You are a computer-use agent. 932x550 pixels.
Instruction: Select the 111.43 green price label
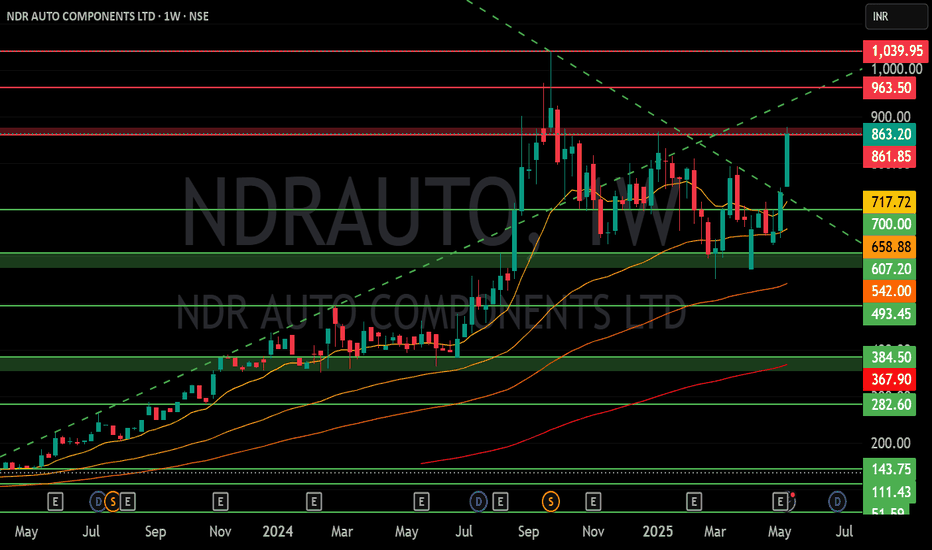tap(890, 492)
